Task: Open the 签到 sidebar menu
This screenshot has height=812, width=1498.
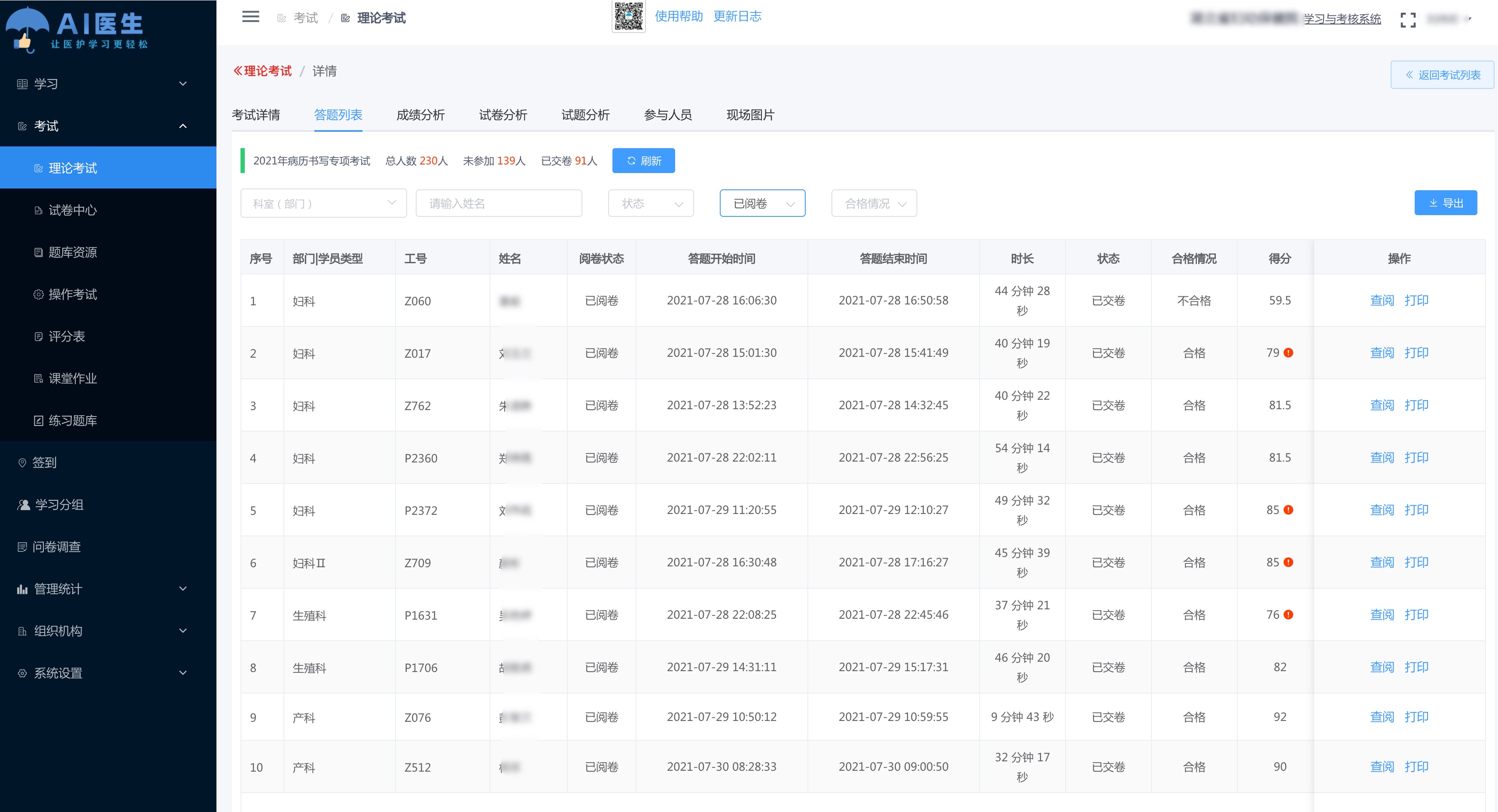Action: [108, 462]
